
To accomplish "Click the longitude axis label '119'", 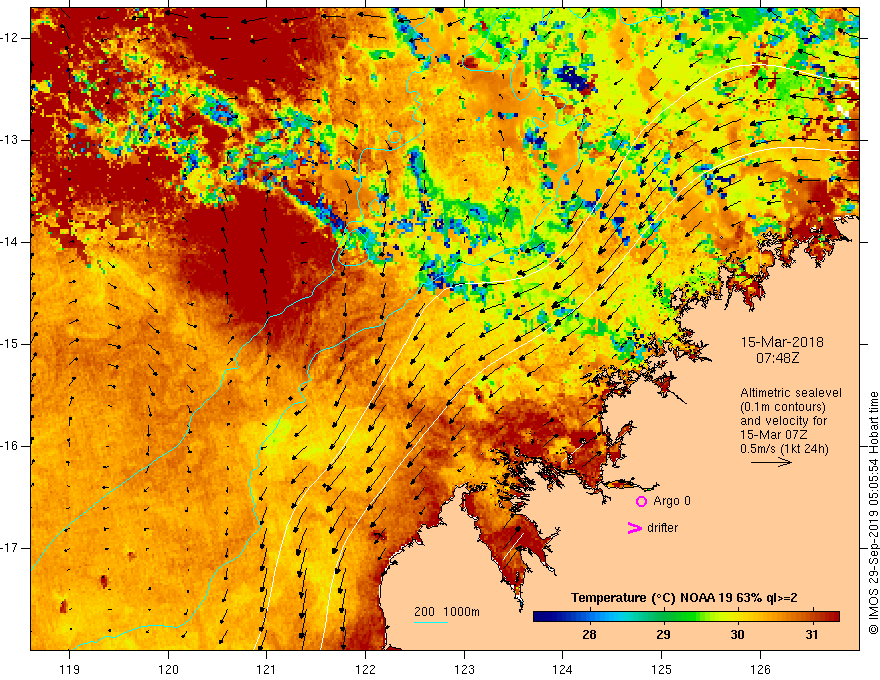I will [x=69, y=669].
